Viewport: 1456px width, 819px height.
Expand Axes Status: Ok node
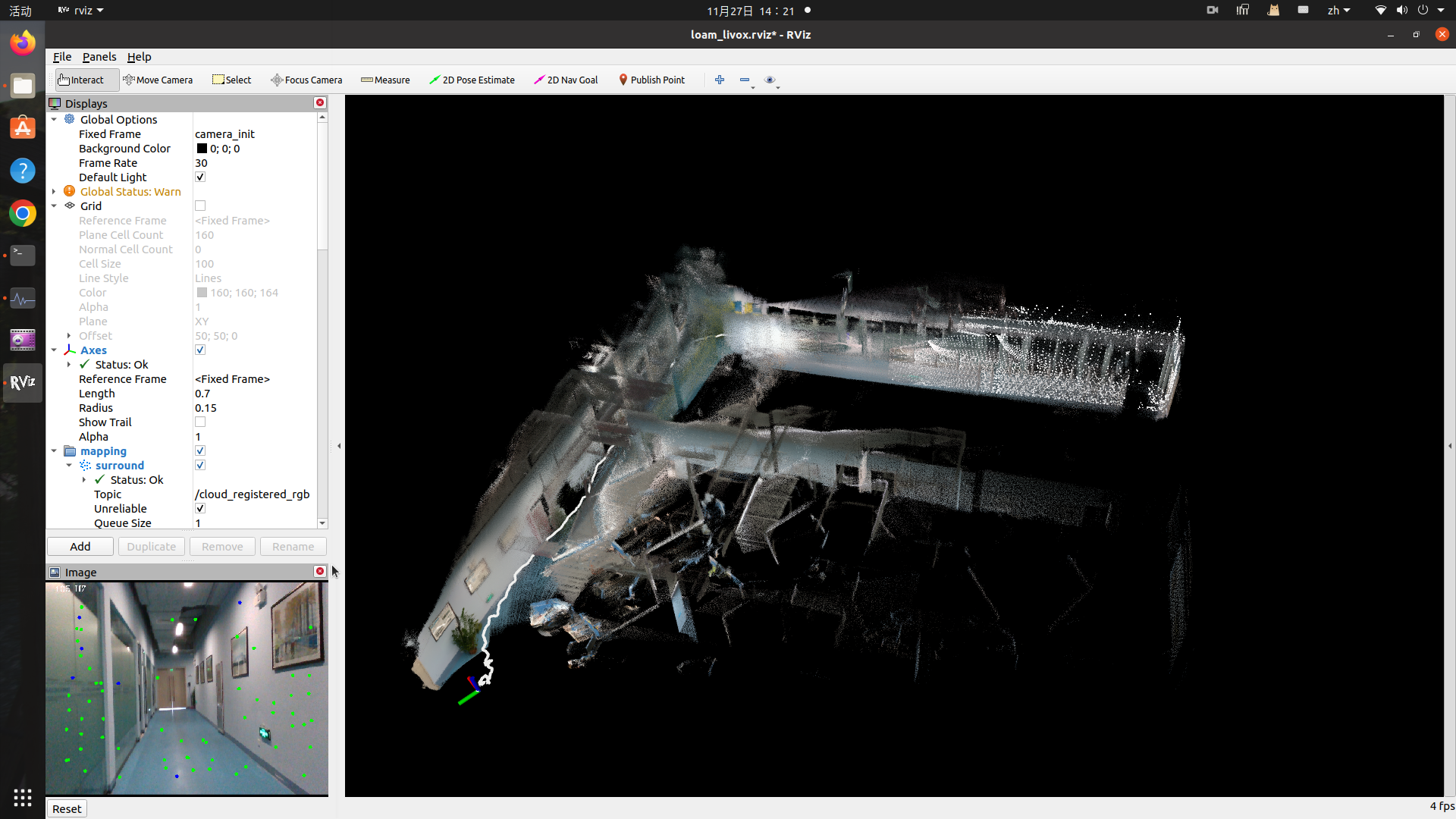pyautogui.click(x=69, y=364)
